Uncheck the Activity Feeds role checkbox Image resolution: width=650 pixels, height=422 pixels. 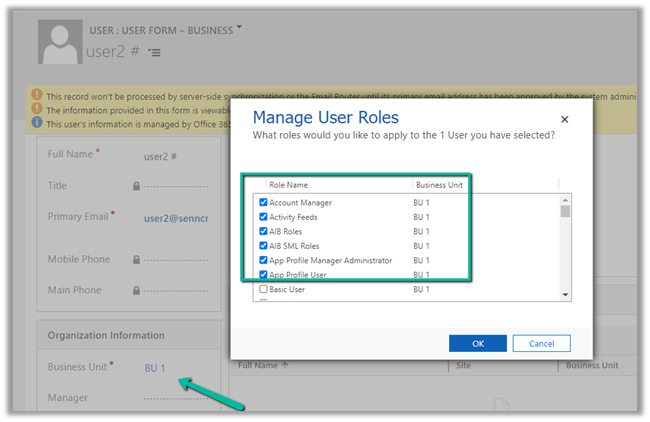(x=264, y=217)
